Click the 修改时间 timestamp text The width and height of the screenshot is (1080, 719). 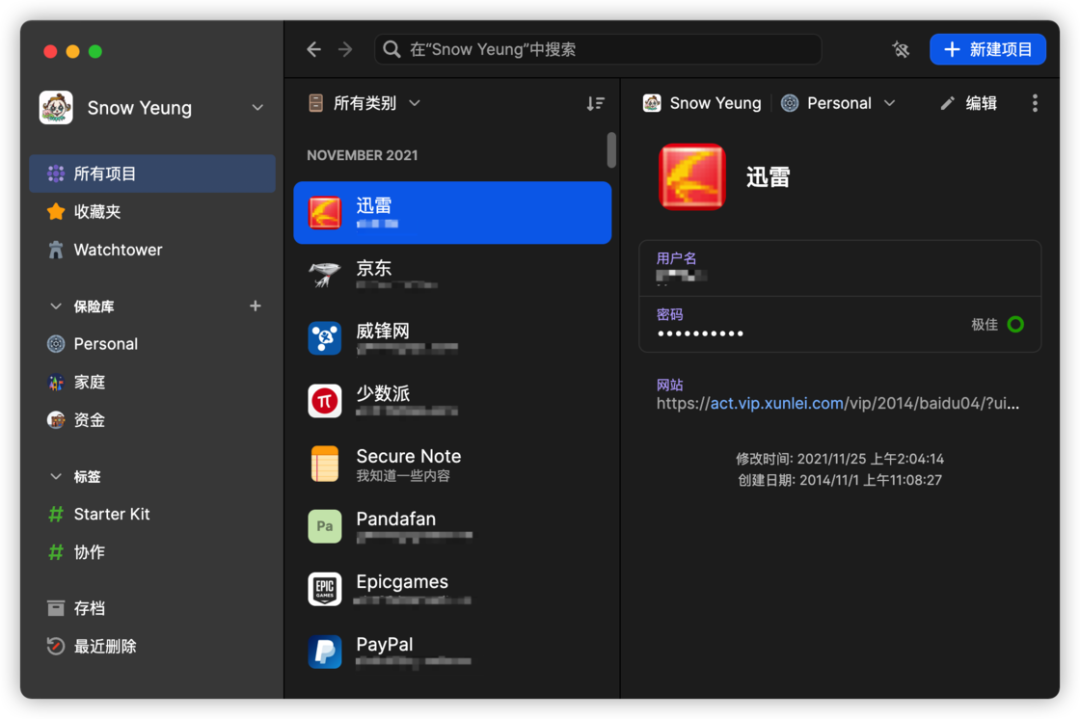coord(840,459)
